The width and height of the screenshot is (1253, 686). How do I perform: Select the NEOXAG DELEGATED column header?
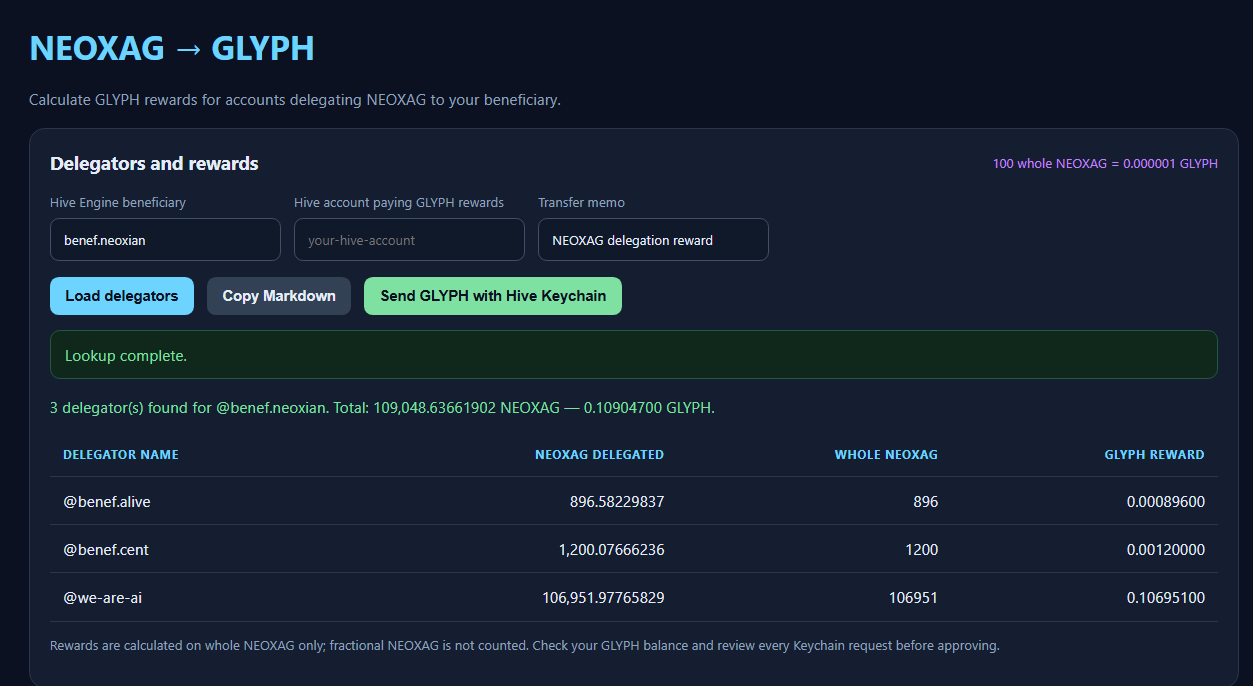click(x=599, y=455)
